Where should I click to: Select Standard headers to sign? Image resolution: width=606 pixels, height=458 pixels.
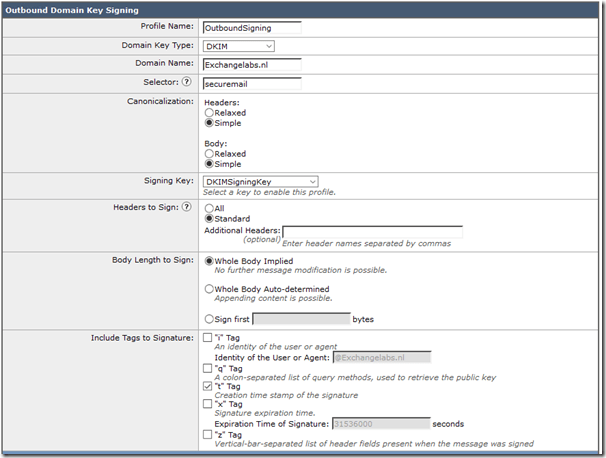pos(208,218)
